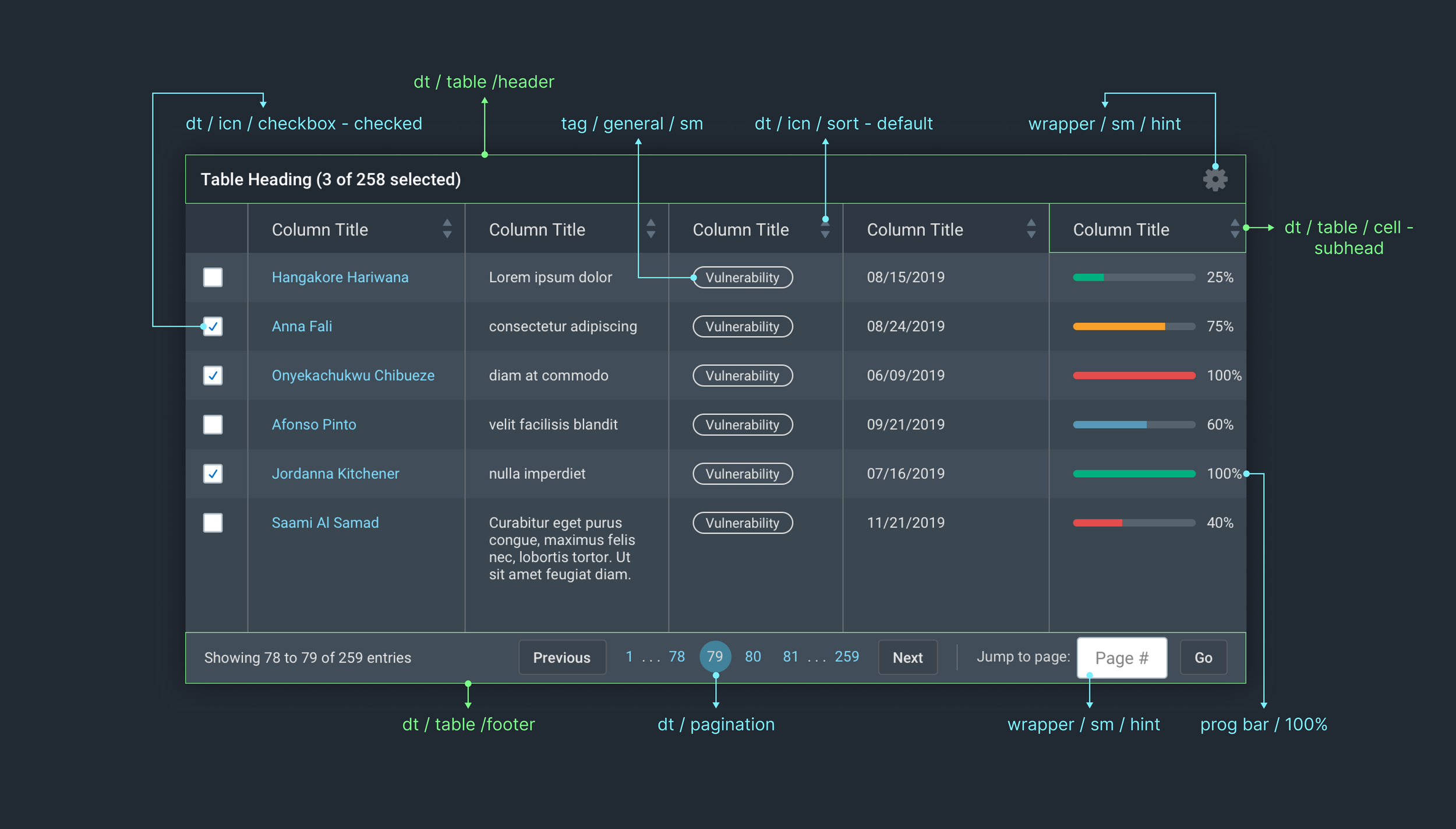Uncheck the Anna Fali row checkbox
This screenshot has height=829, width=1456.
213,326
